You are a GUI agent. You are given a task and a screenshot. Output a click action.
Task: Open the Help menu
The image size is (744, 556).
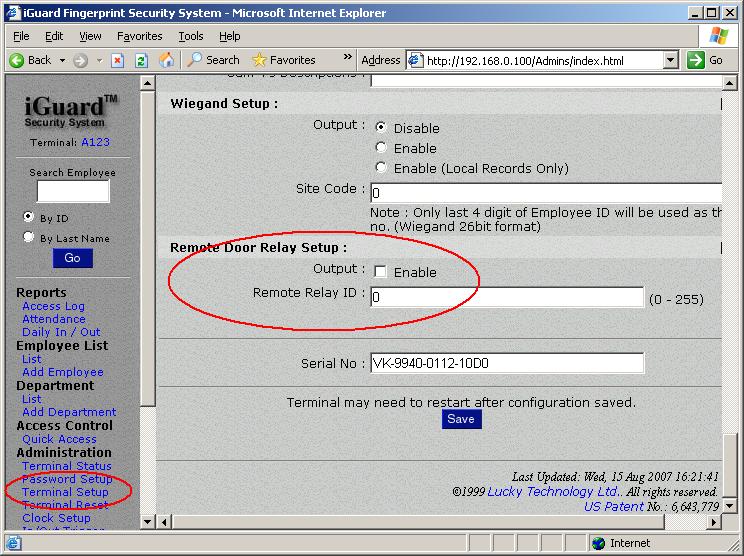(x=230, y=36)
